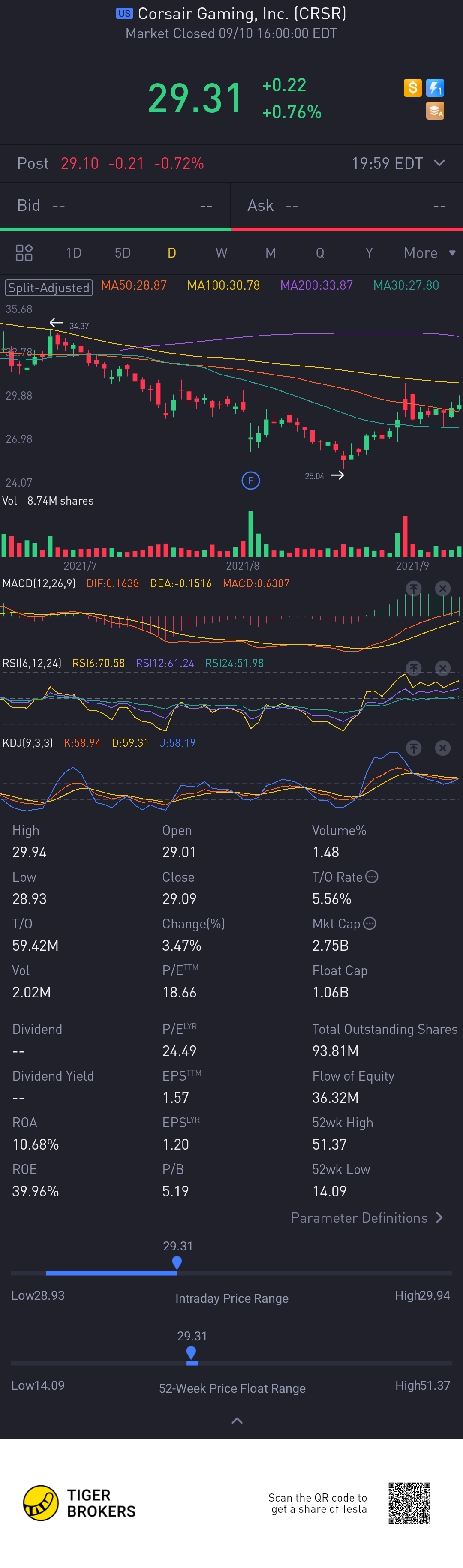This screenshot has height=1568, width=463.
Task: Select the Q quarterly chart tab
Action: click(x=320, y=252)
